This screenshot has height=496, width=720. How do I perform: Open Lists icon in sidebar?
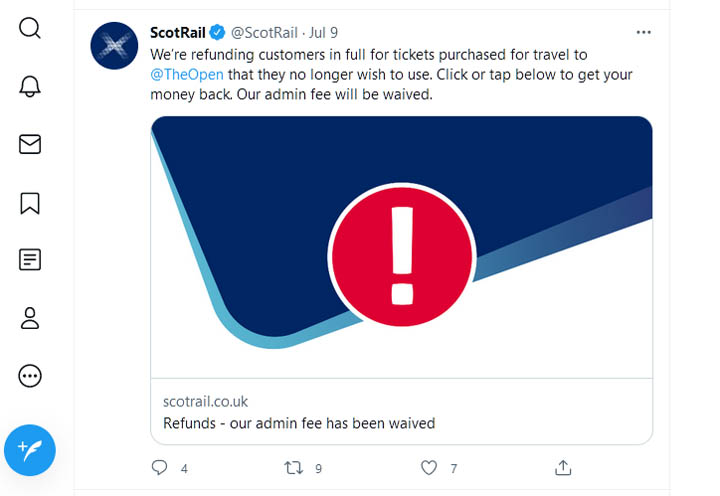coord(30,260)
